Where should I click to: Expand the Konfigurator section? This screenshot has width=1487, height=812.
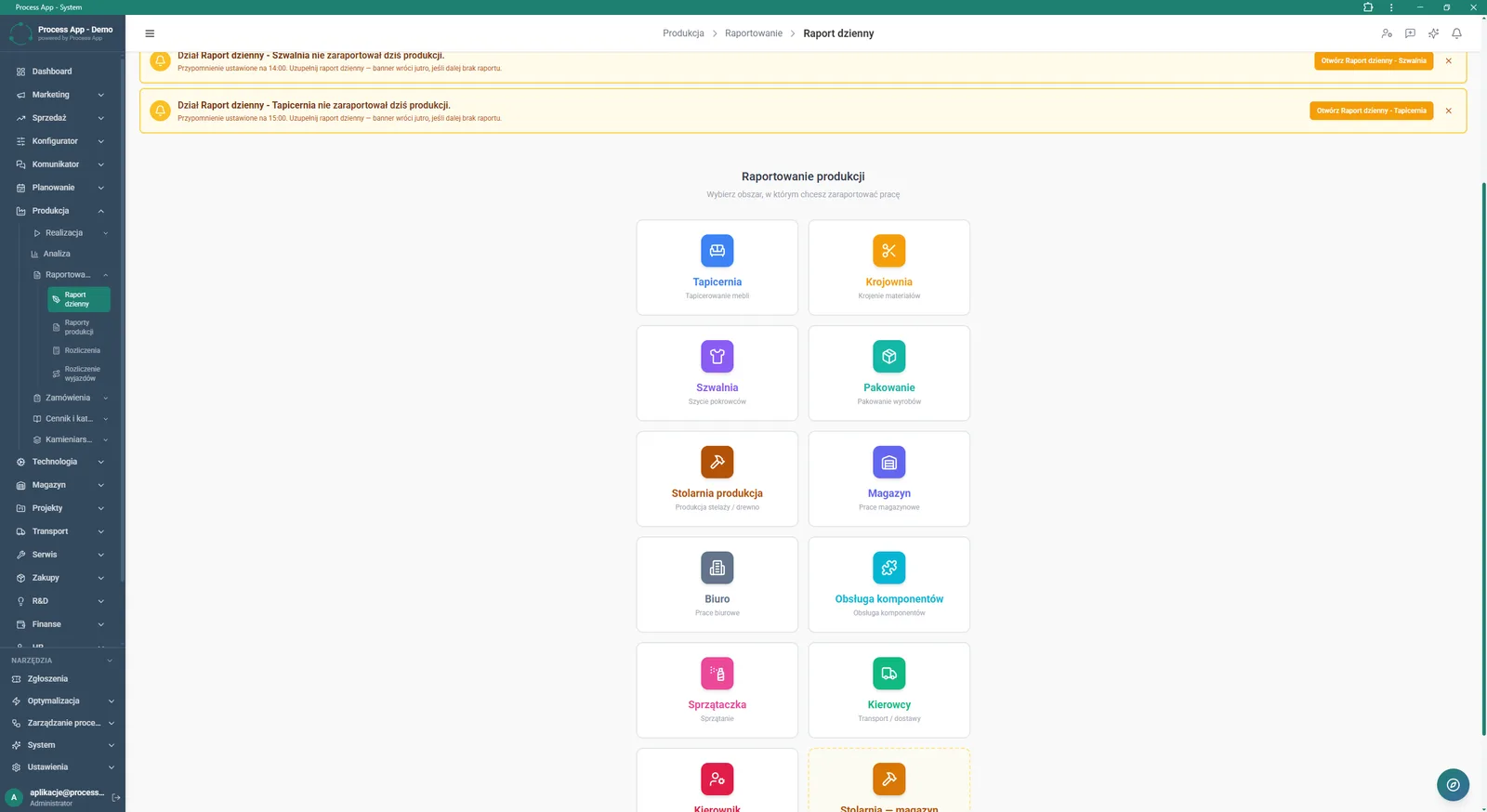tap(62, 141)
